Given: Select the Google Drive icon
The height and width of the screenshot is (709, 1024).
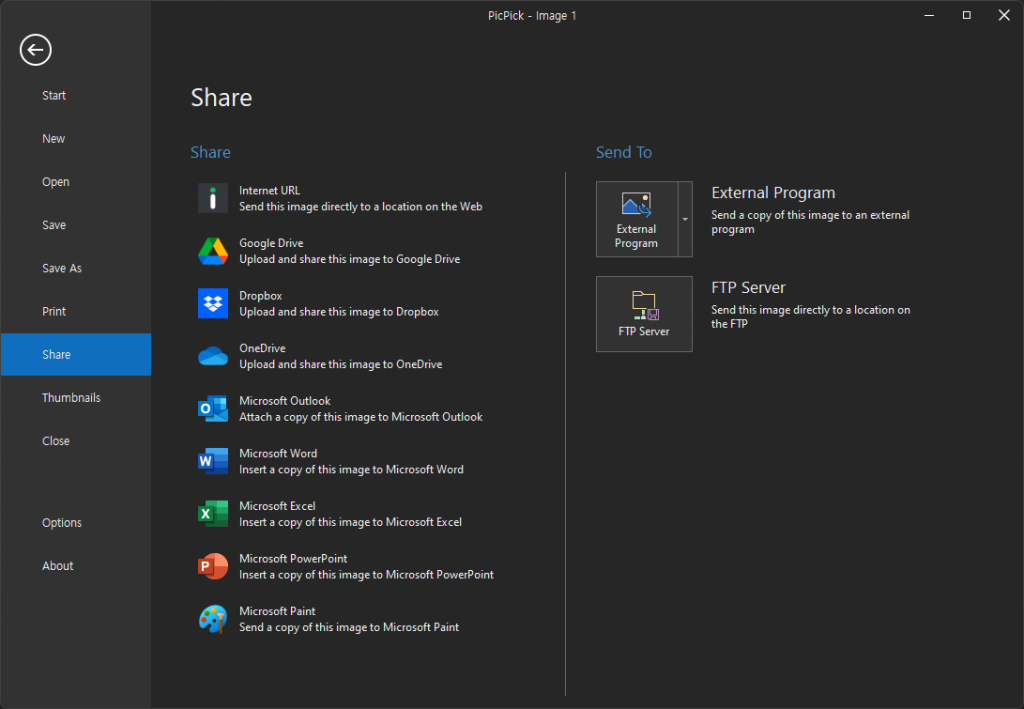Looking at the screenshot, I should 213,251.
